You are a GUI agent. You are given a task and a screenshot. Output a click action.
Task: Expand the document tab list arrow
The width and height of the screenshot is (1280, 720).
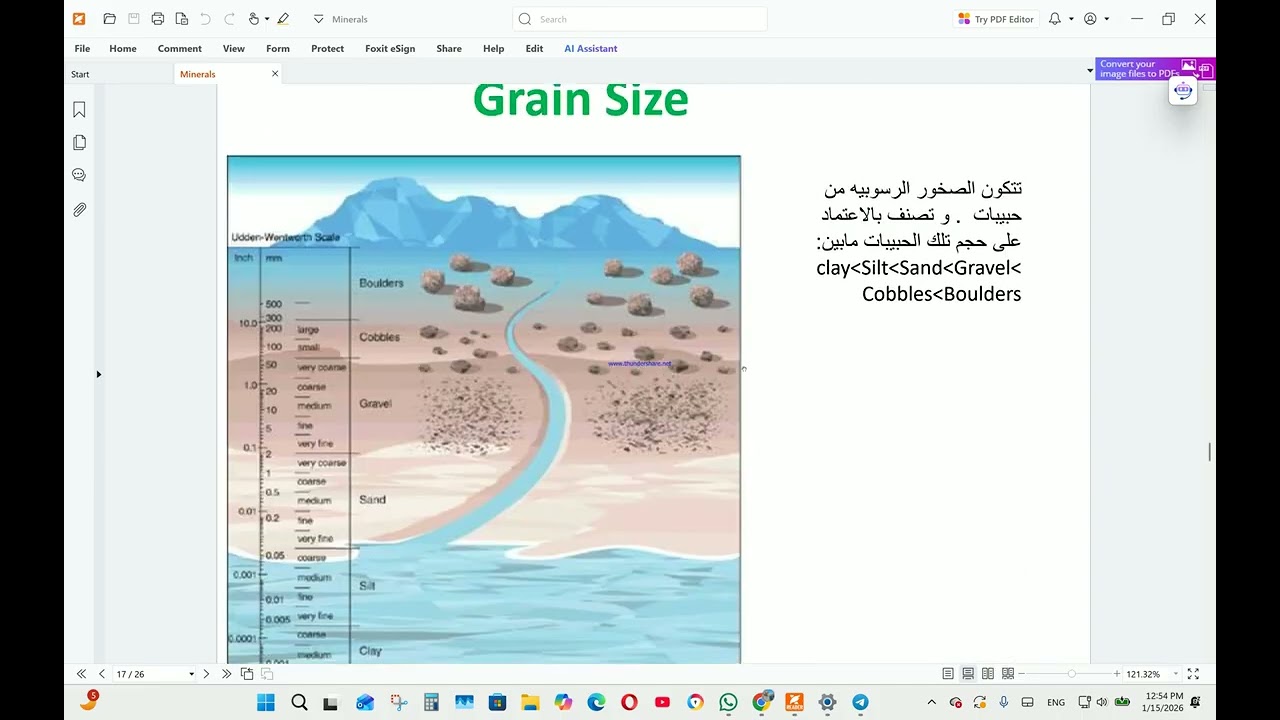point(1090,71)
